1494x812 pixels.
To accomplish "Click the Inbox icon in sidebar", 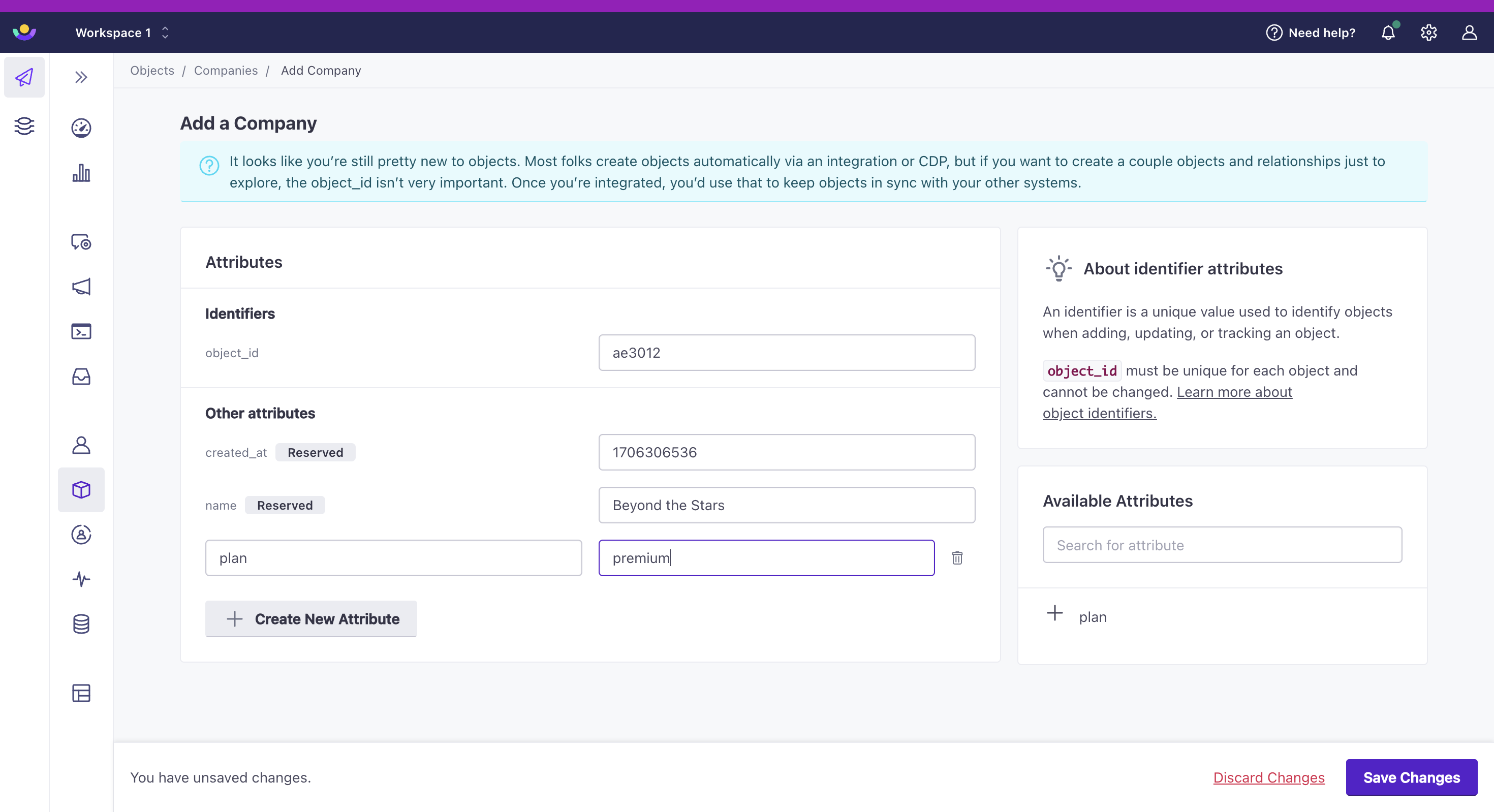I will click(x=81, y=377).
